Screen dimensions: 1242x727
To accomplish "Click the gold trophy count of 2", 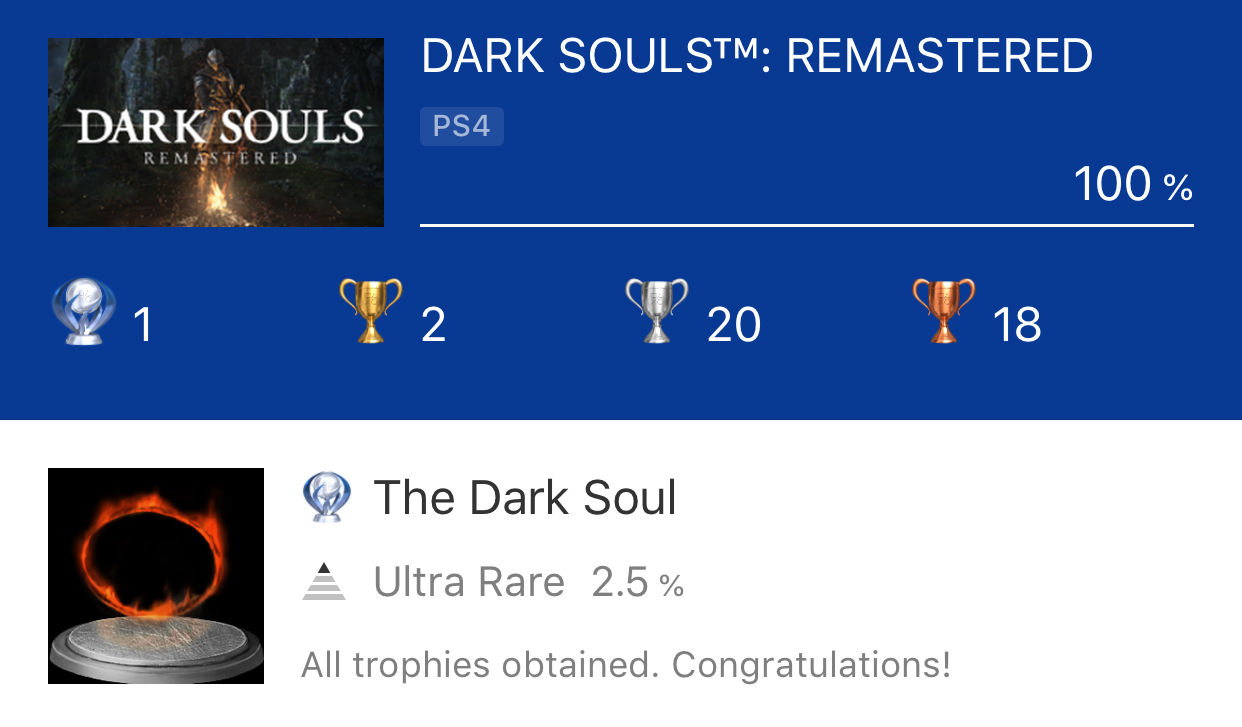I will click(x=433, y=326).
